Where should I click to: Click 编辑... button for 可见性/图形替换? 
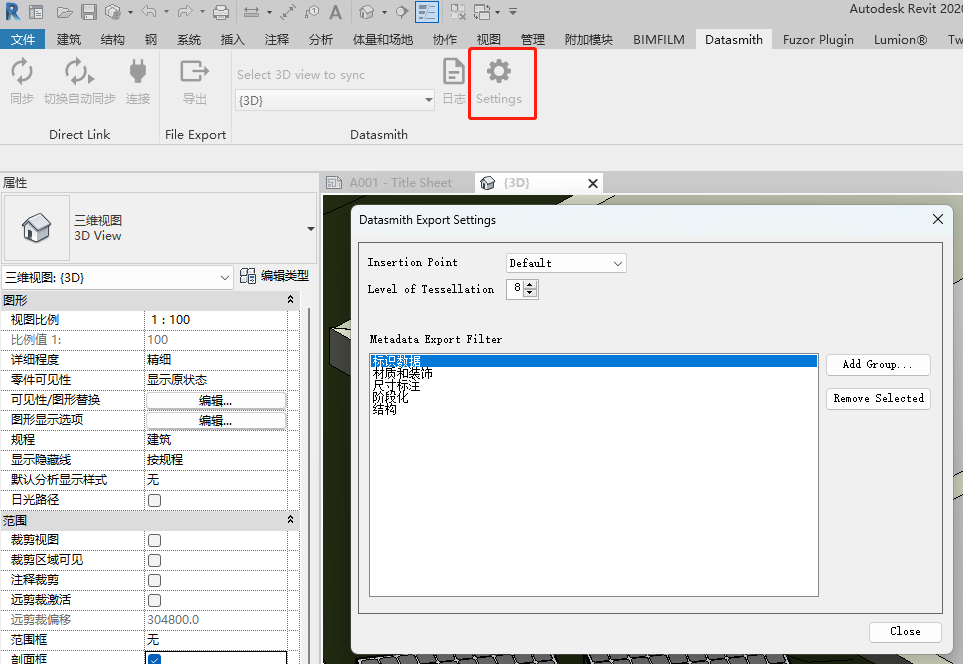coord(216,400)
